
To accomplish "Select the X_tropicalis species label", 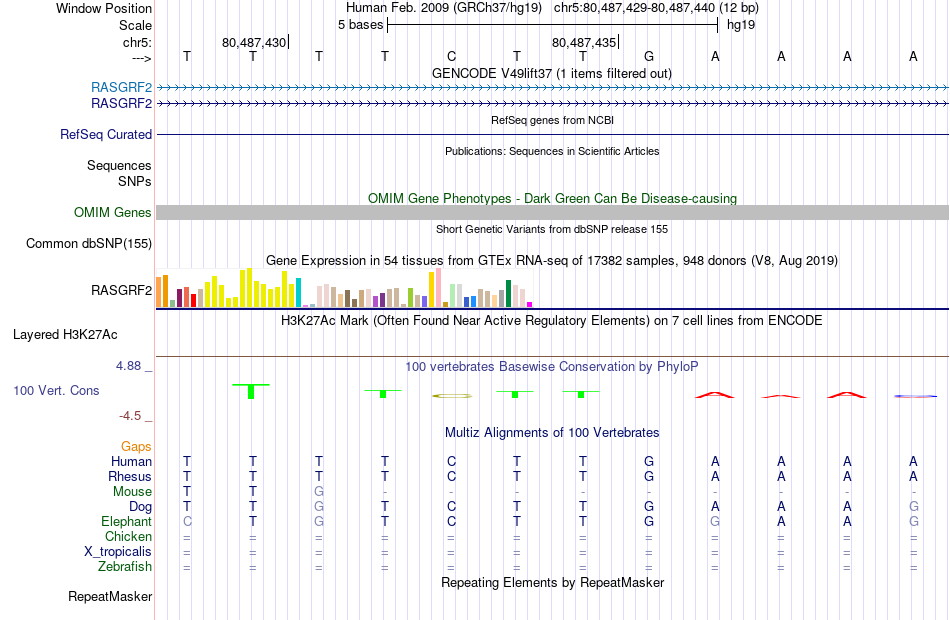I will point(118,552).
